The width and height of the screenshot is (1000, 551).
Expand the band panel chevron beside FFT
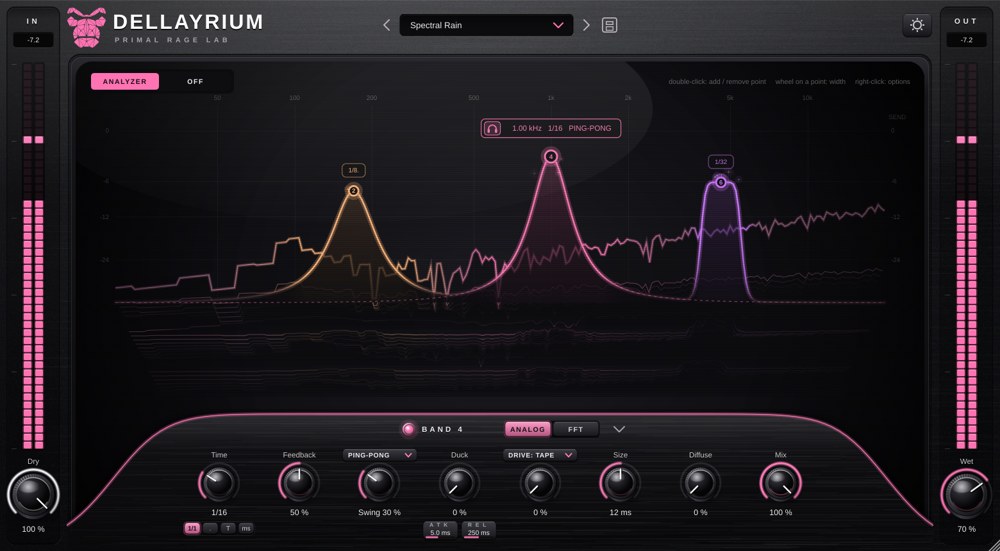pos(619,429)
